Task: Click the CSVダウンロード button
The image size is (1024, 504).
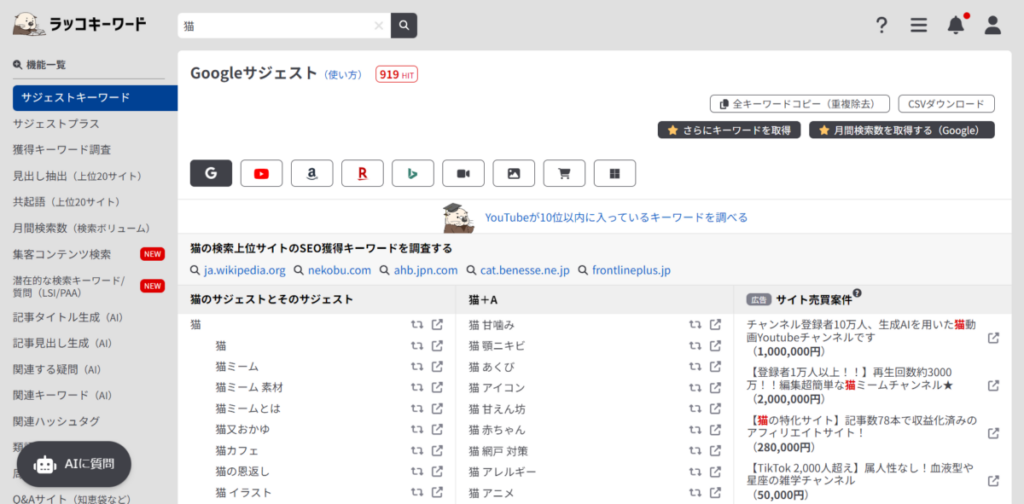Action: [x=946, y=104]
